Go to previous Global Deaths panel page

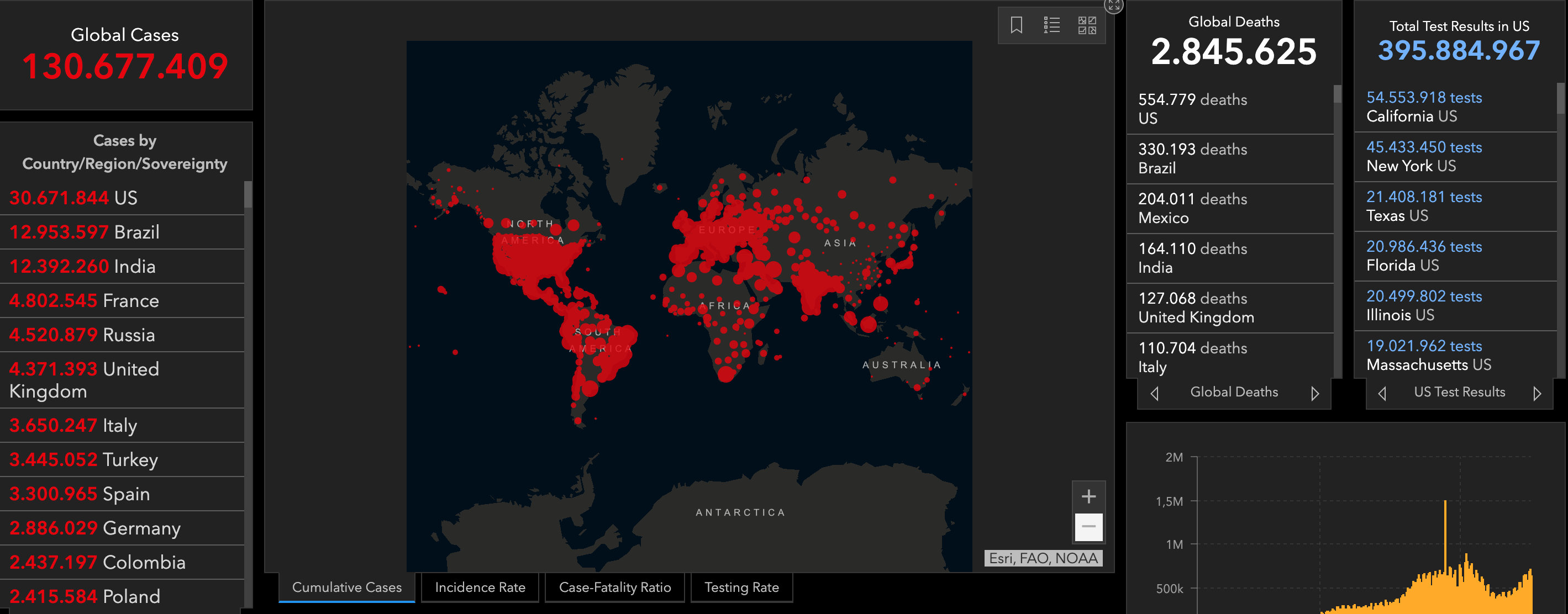(x=1154, y=393)
